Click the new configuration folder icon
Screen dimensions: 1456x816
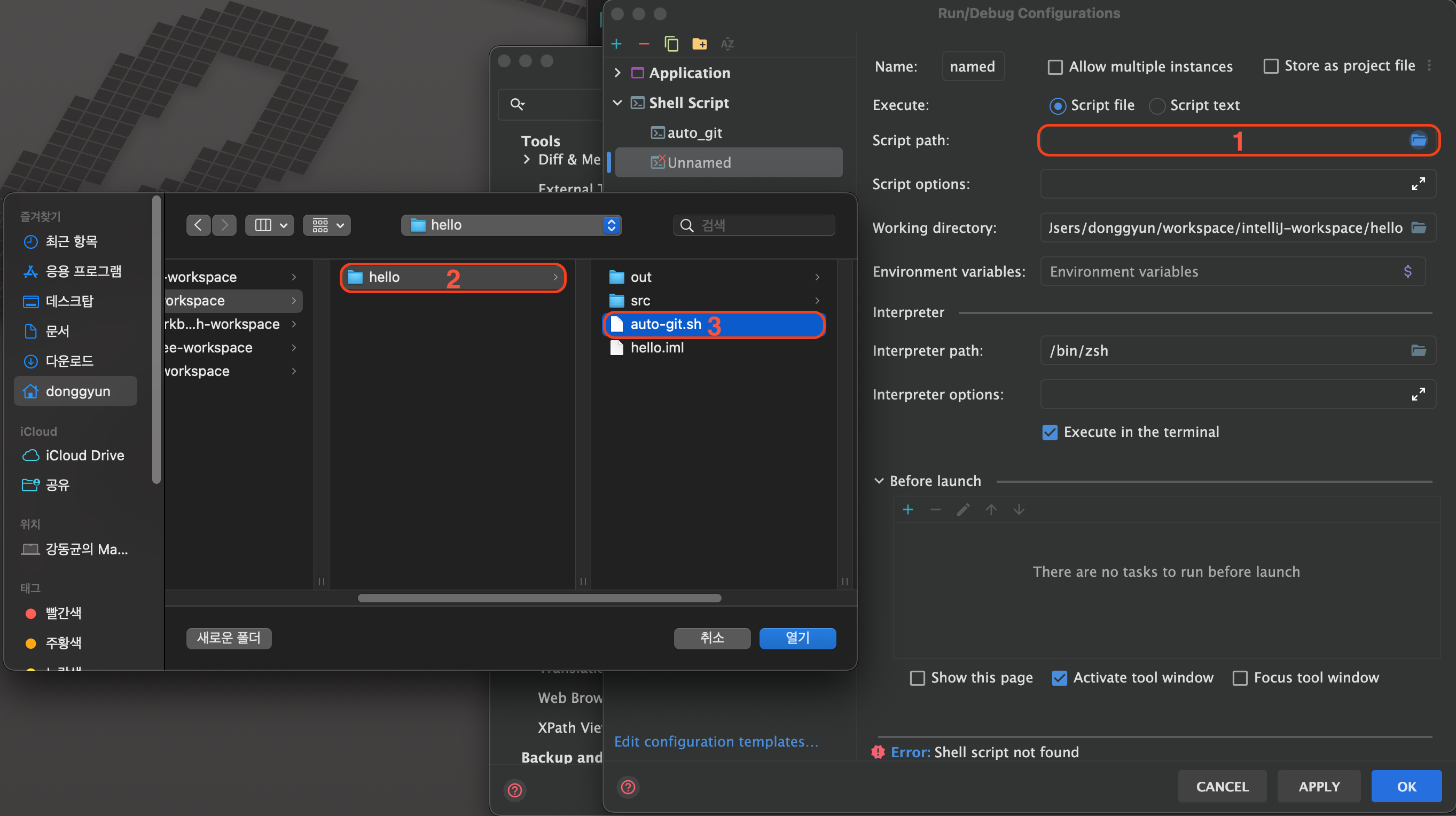(699, 43)
